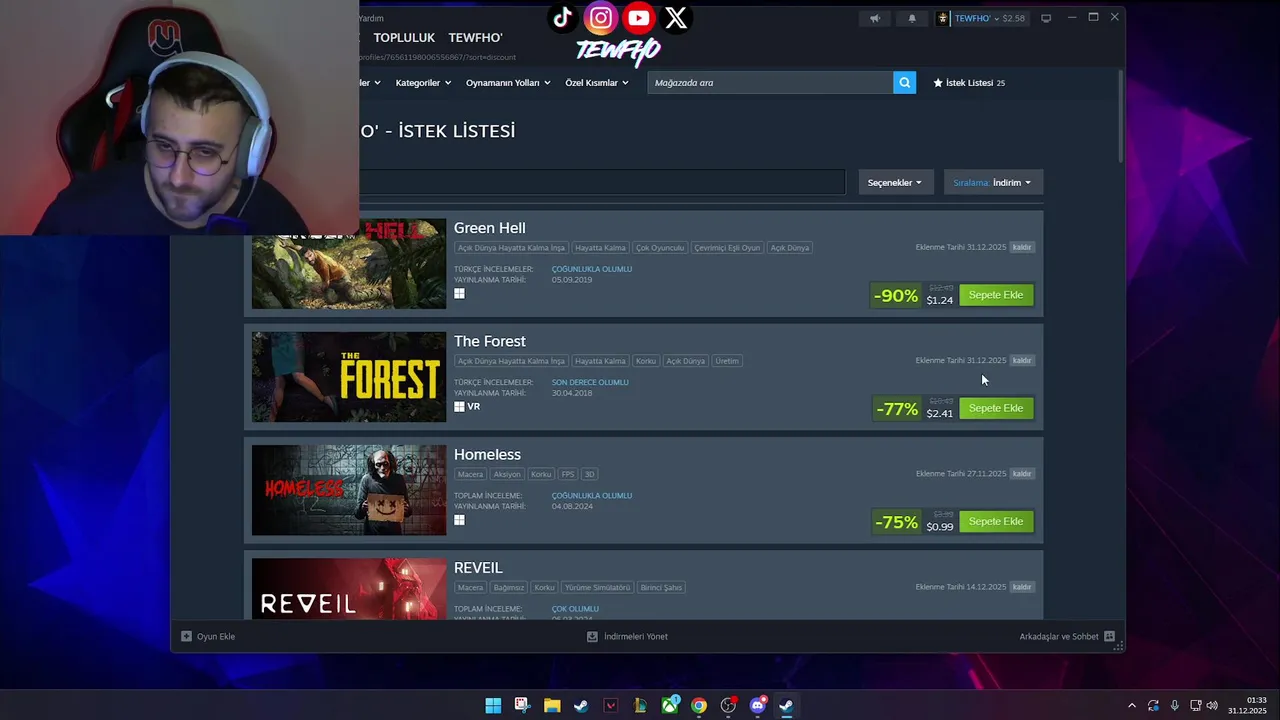Select the FPS tag on Homeless
The height and width of the screenshot is (720, 1280).
tap(568, 474)
